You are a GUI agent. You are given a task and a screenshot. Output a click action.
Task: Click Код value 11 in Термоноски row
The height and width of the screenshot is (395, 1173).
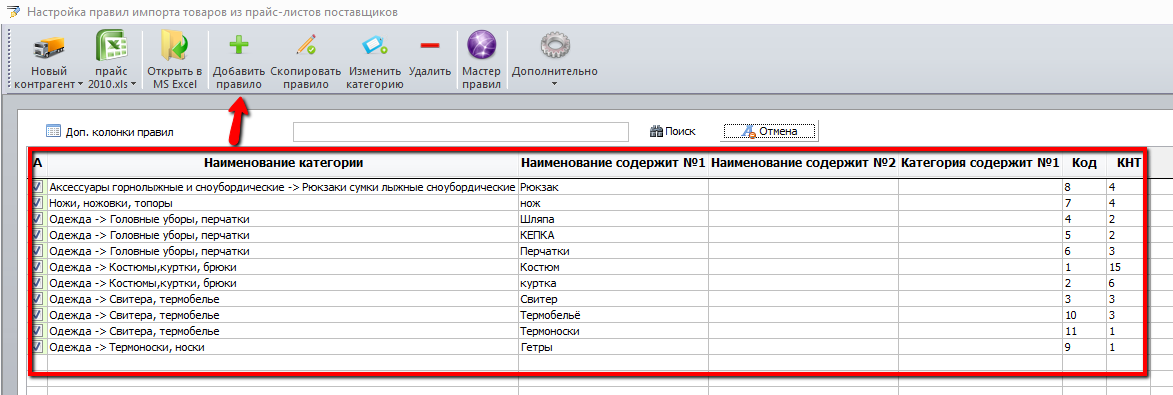tap(1084, 331)
